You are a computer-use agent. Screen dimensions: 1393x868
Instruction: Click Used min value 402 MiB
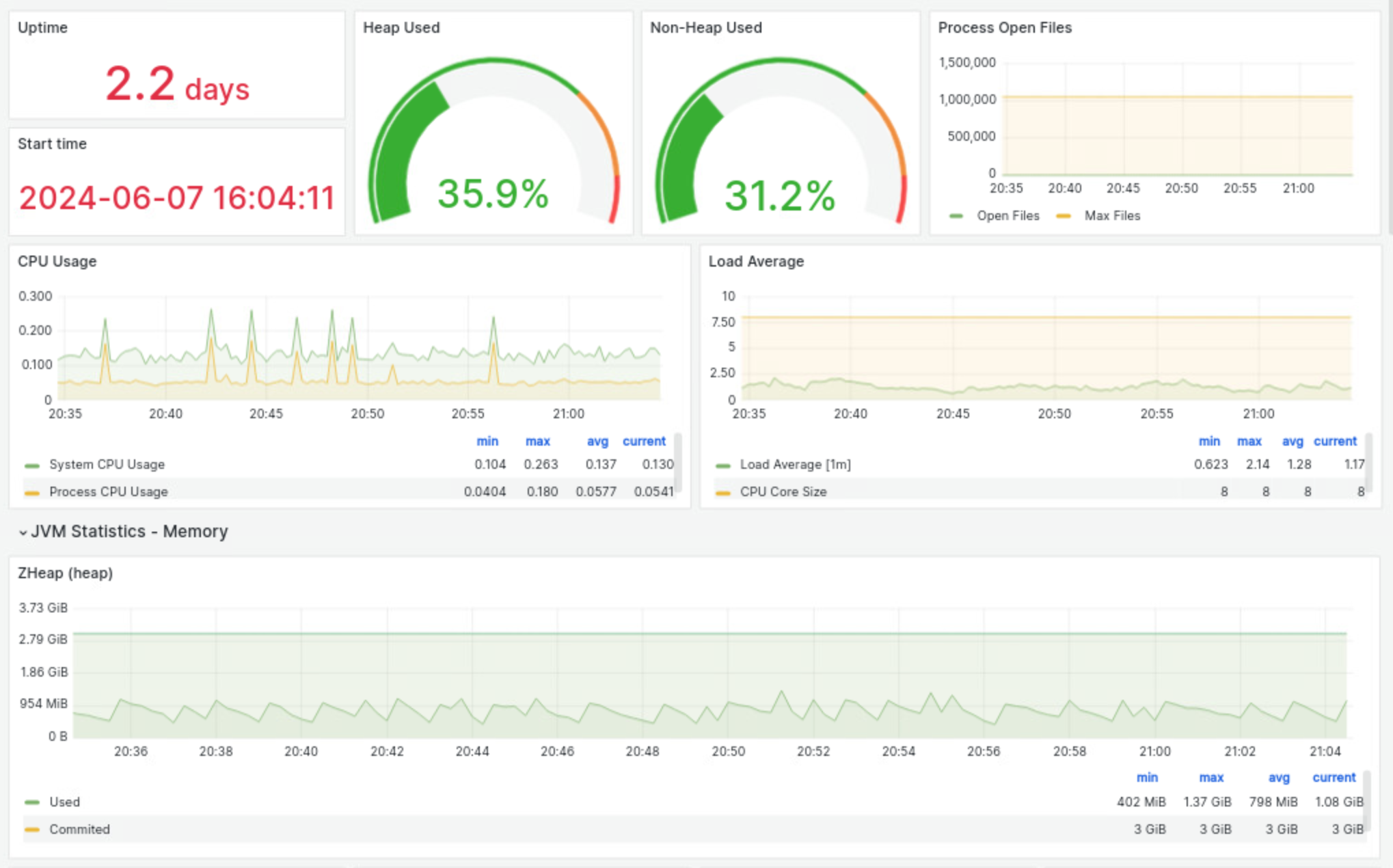[1141, 802]
